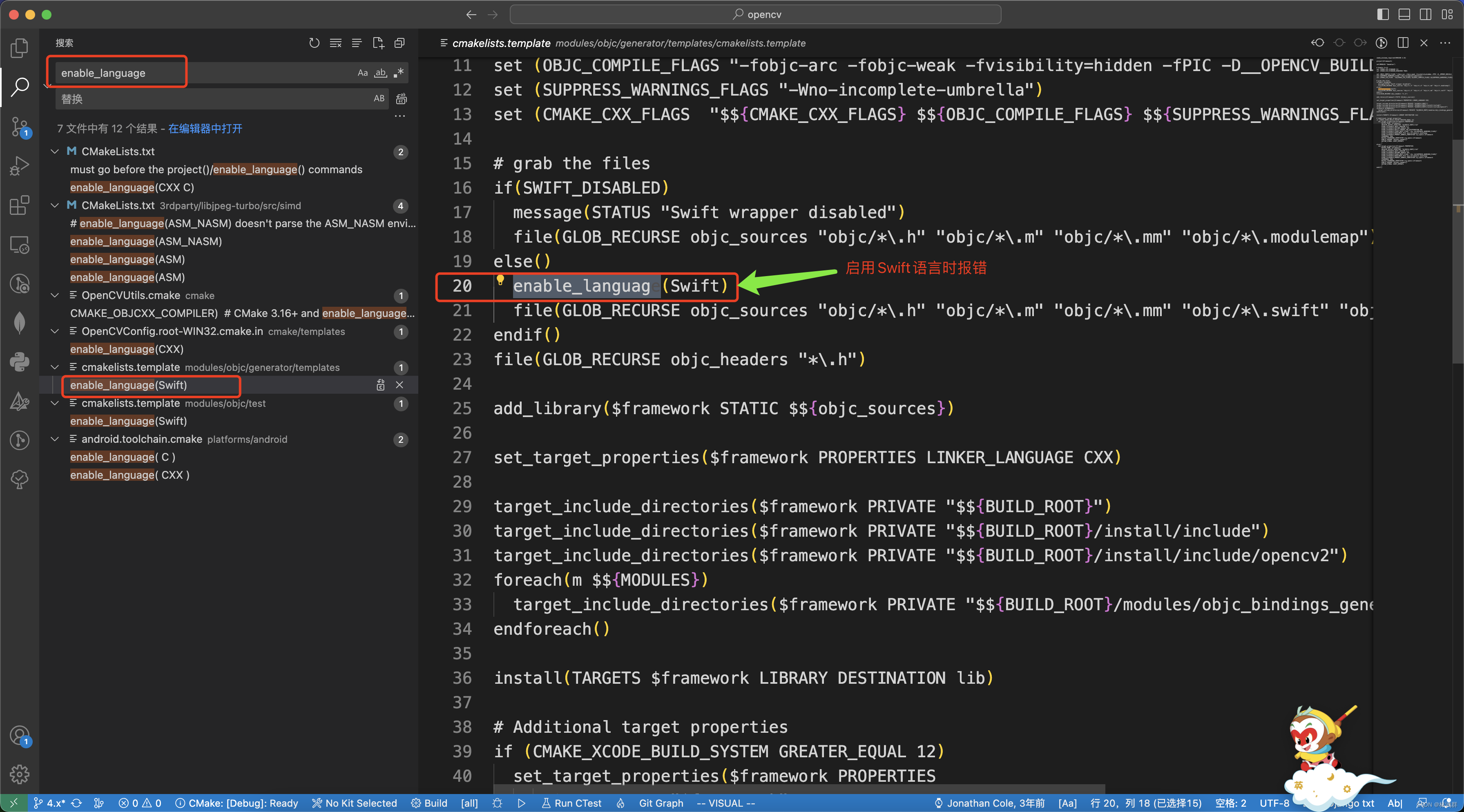The height and width of the screenshot is (812, 1464).
Task: Click CMake: [Debug]: Ready status
Action: [x=237, y=803]
